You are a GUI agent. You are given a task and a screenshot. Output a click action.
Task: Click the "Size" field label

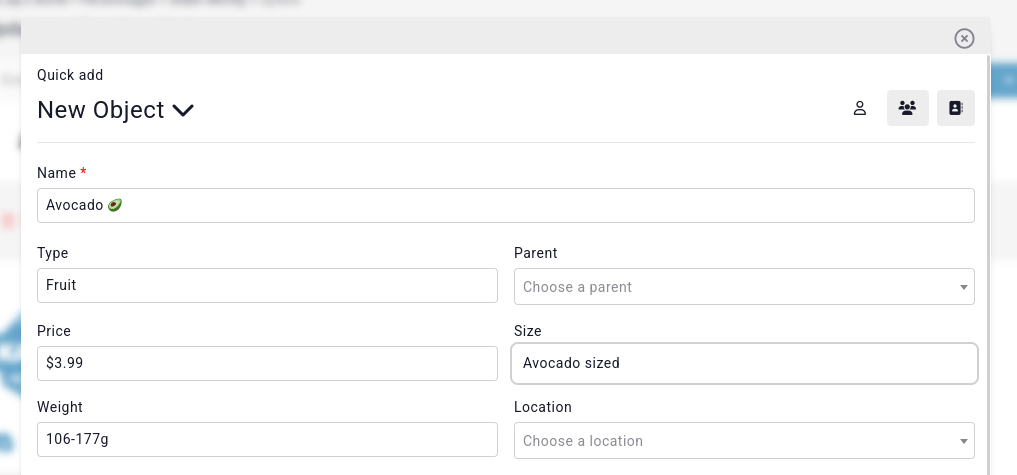click(x=528, y=331)
